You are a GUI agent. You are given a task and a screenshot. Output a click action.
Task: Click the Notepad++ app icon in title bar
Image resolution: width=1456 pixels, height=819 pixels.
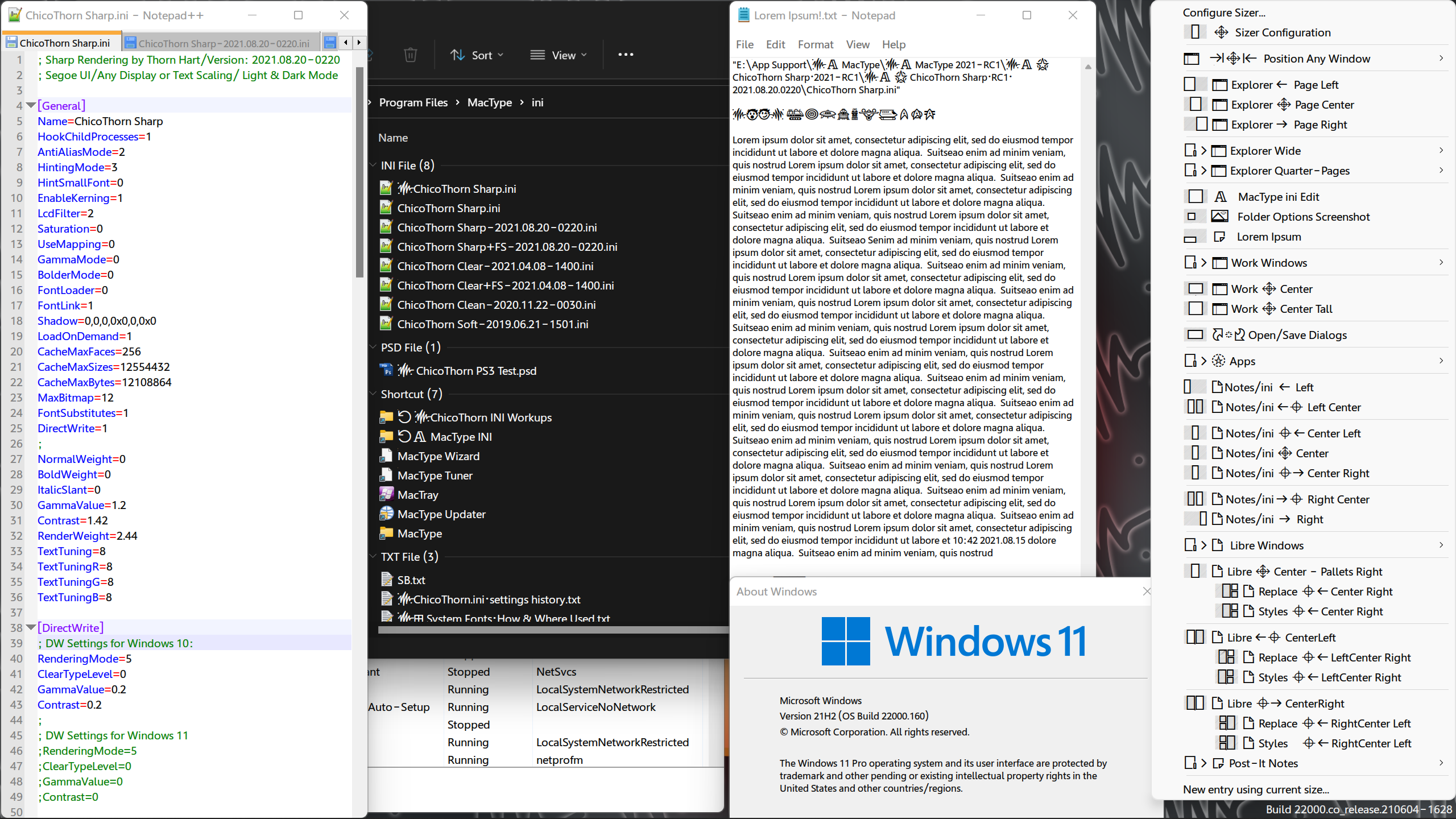click(14, 15)
